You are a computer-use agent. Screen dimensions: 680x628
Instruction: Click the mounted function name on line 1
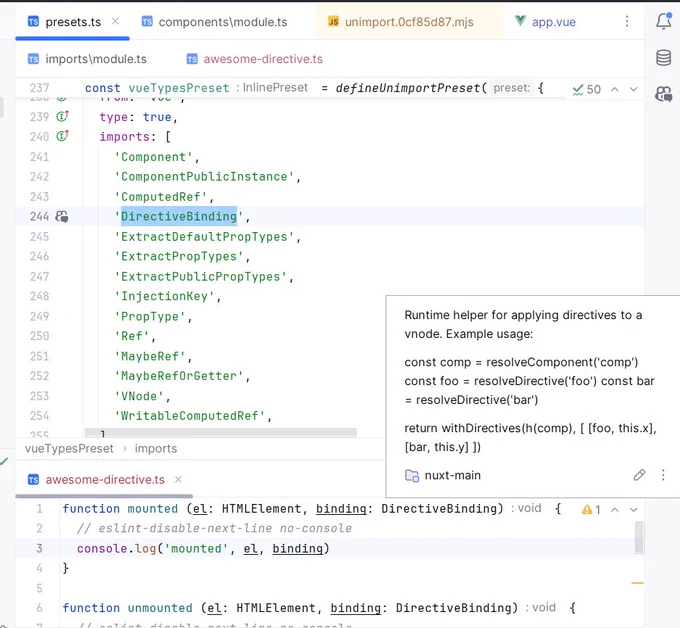point(153,508)
